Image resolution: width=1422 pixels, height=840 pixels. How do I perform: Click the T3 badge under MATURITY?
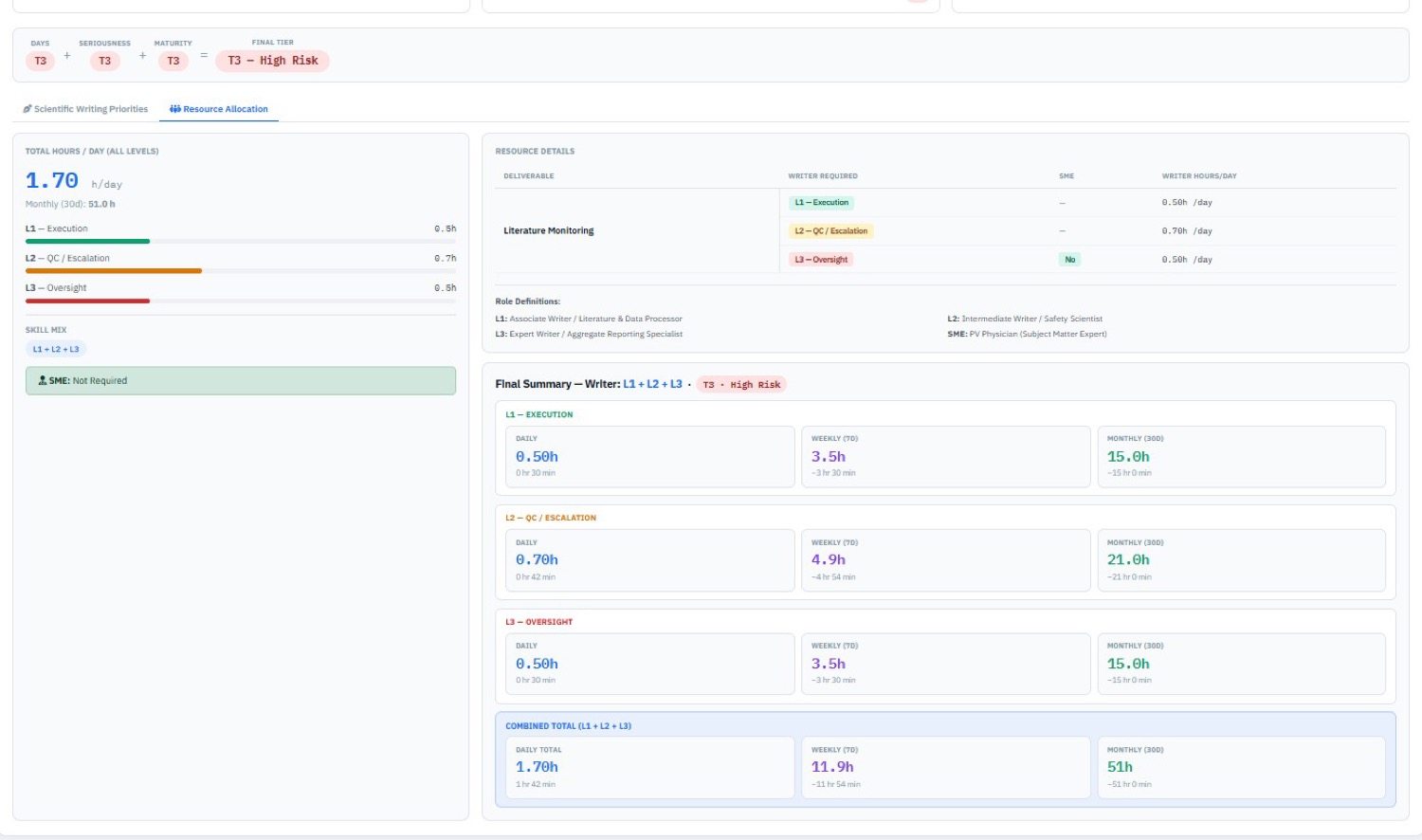click(173, 61)
